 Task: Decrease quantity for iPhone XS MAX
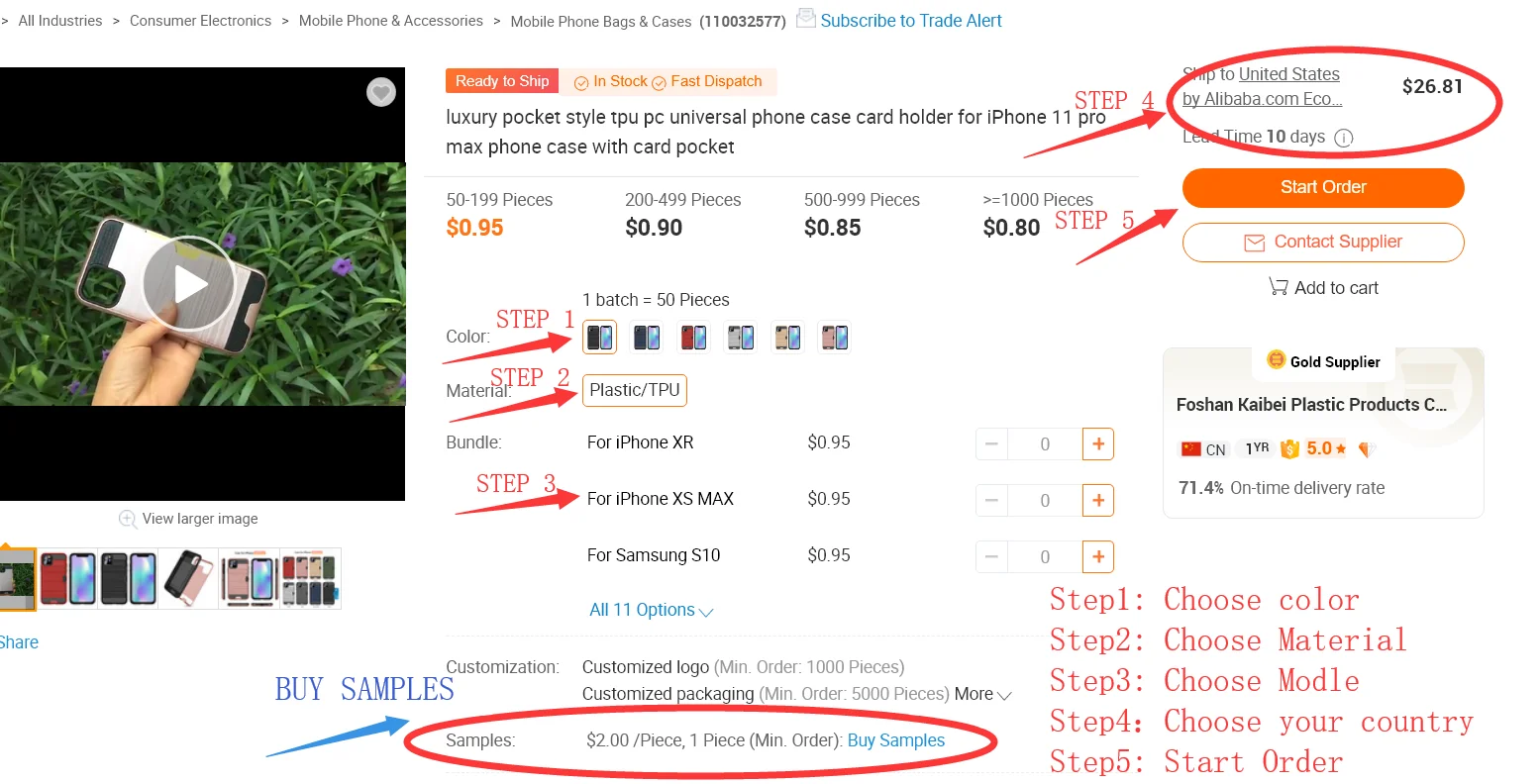991,501
